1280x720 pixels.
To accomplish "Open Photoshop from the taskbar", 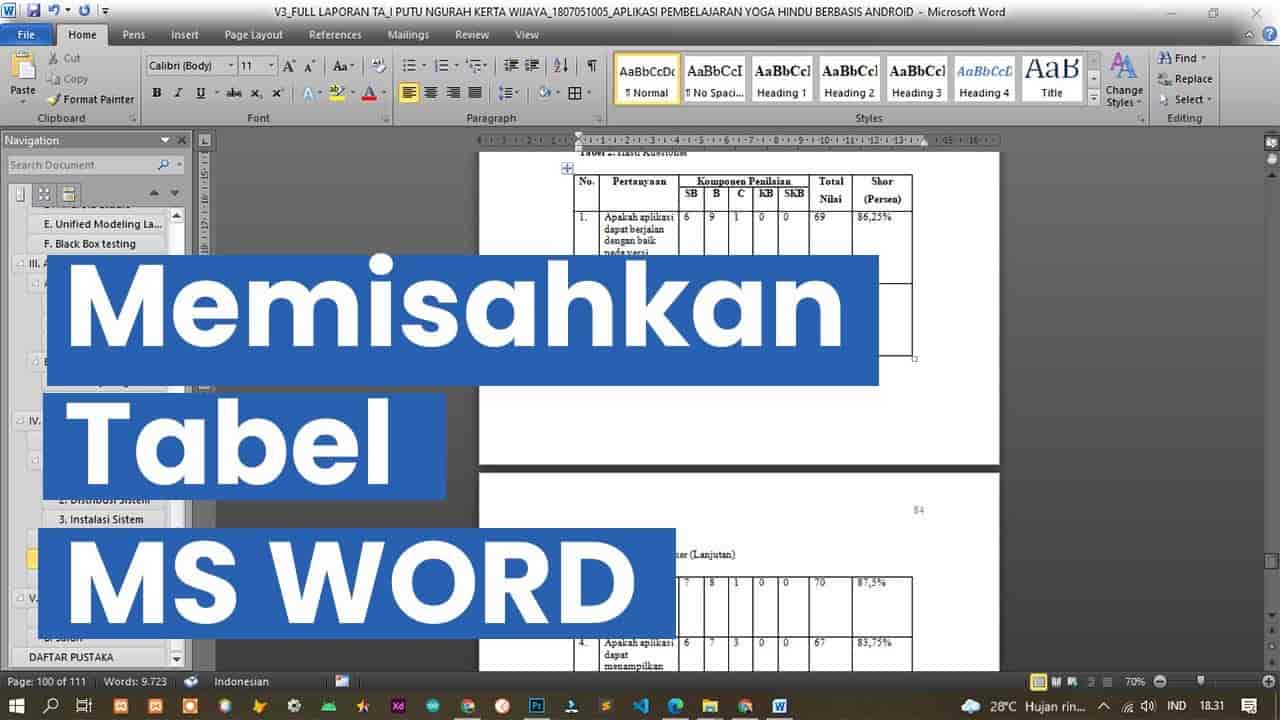I will tap(536, 705).
